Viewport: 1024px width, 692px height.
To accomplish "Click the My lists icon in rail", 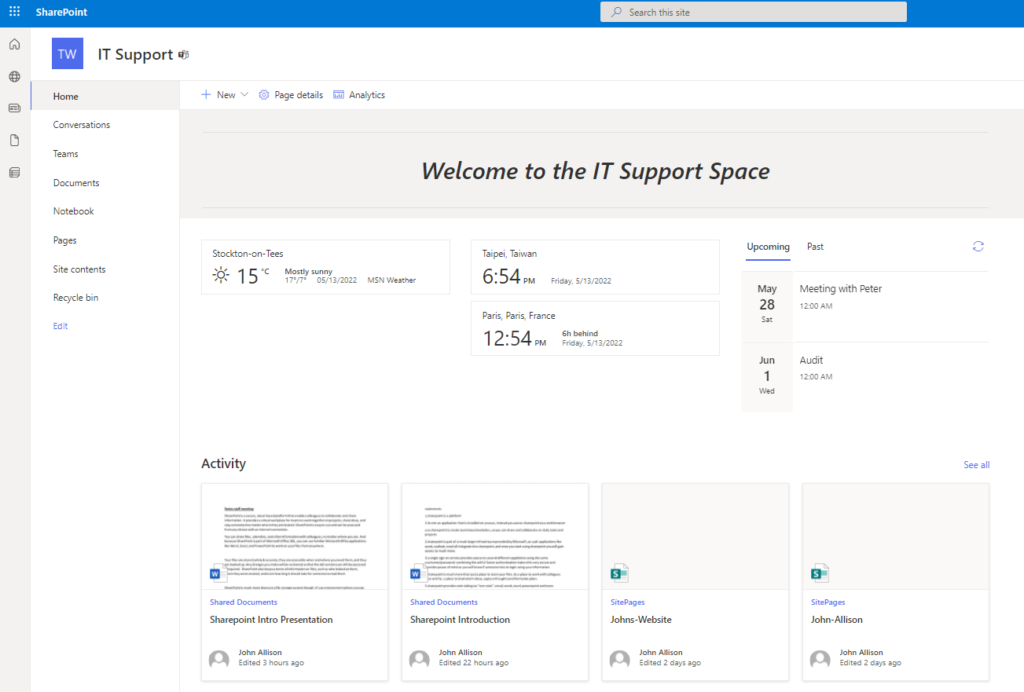I will (14, 172).
